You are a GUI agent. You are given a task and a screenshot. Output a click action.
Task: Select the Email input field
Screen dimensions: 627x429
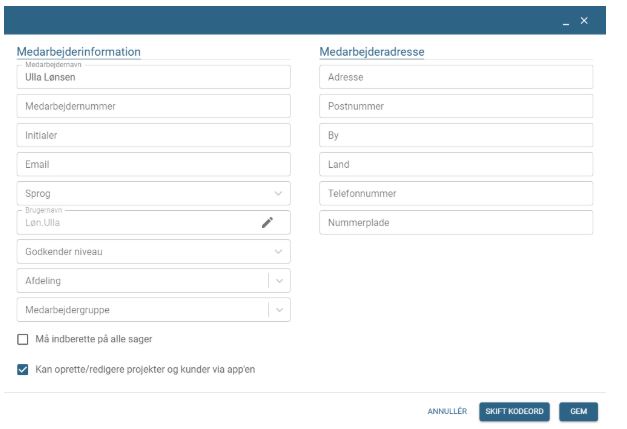[x=153, y=164]
